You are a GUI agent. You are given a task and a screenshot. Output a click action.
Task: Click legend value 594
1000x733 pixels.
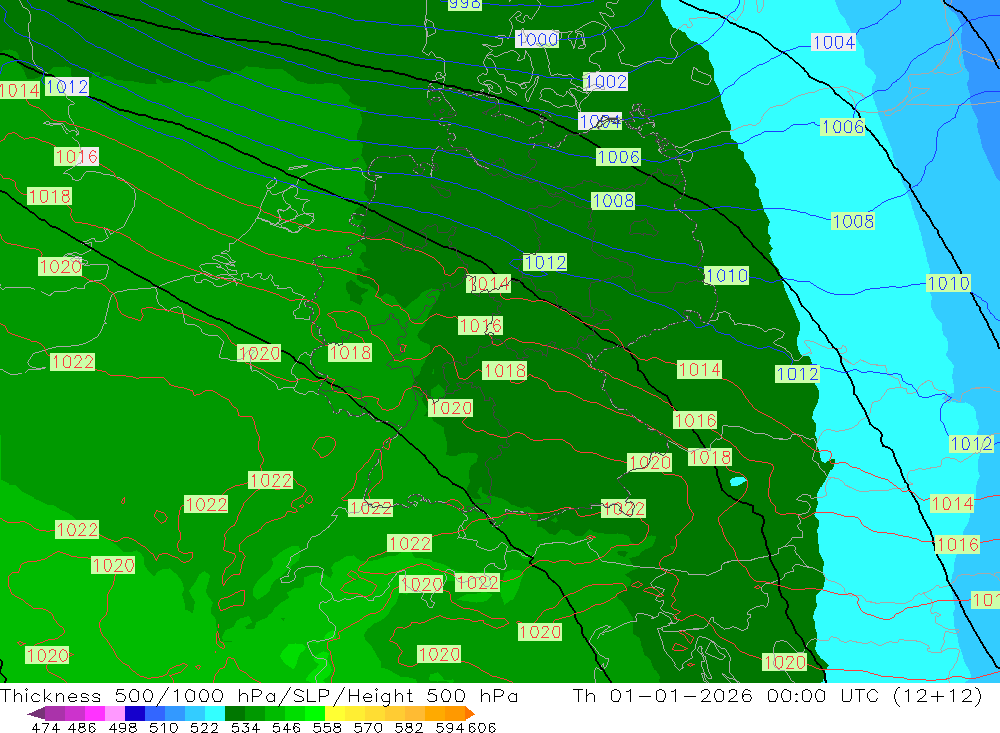[x=450, y=727]
